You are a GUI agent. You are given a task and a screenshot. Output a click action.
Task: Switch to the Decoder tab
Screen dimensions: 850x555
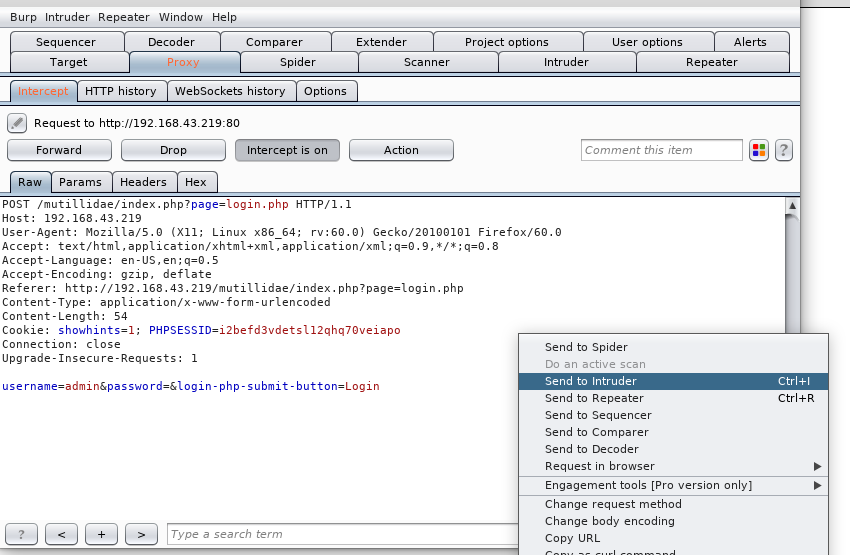click(171, 42)
